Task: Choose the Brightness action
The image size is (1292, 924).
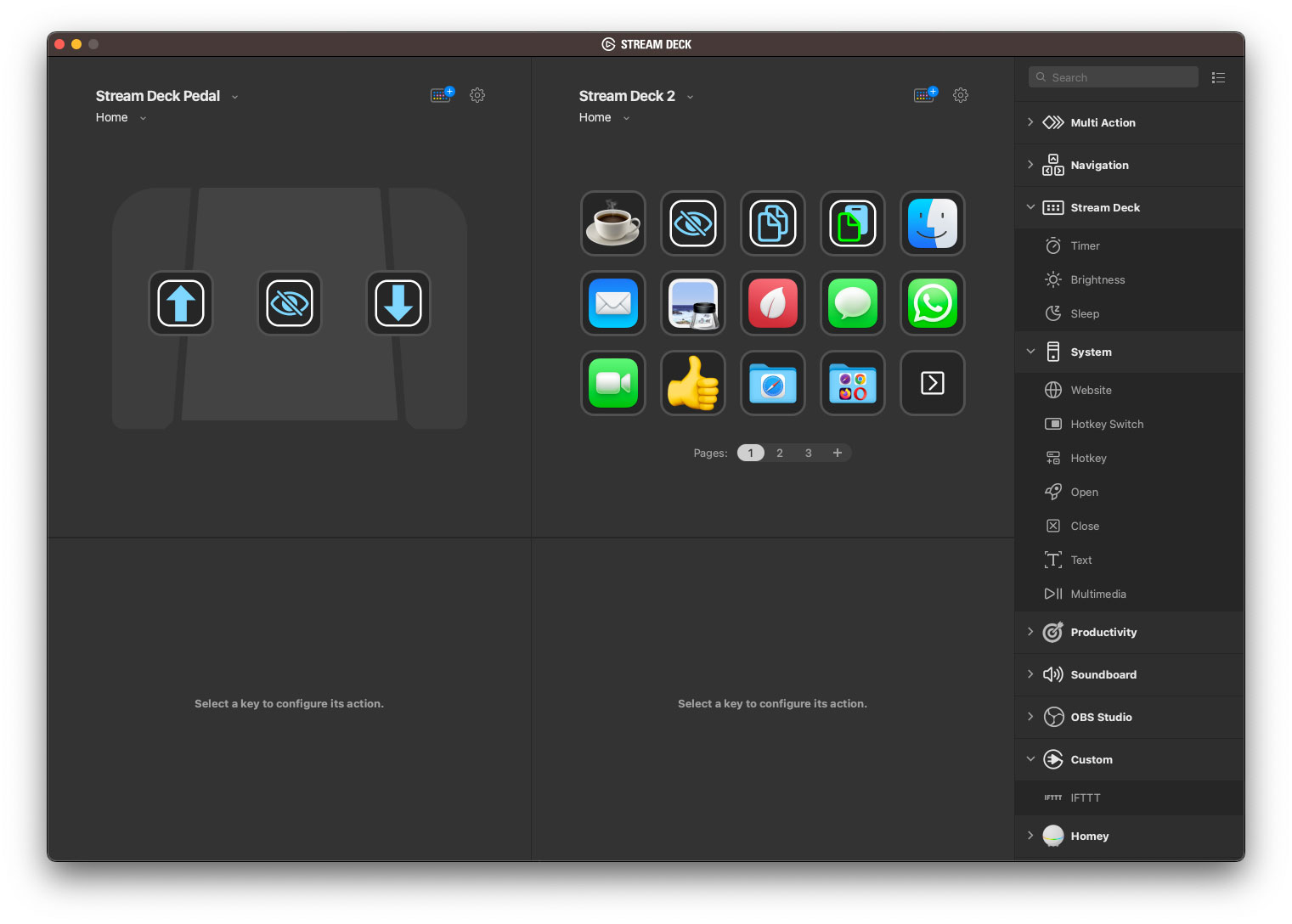Action: pos(1130,279)
